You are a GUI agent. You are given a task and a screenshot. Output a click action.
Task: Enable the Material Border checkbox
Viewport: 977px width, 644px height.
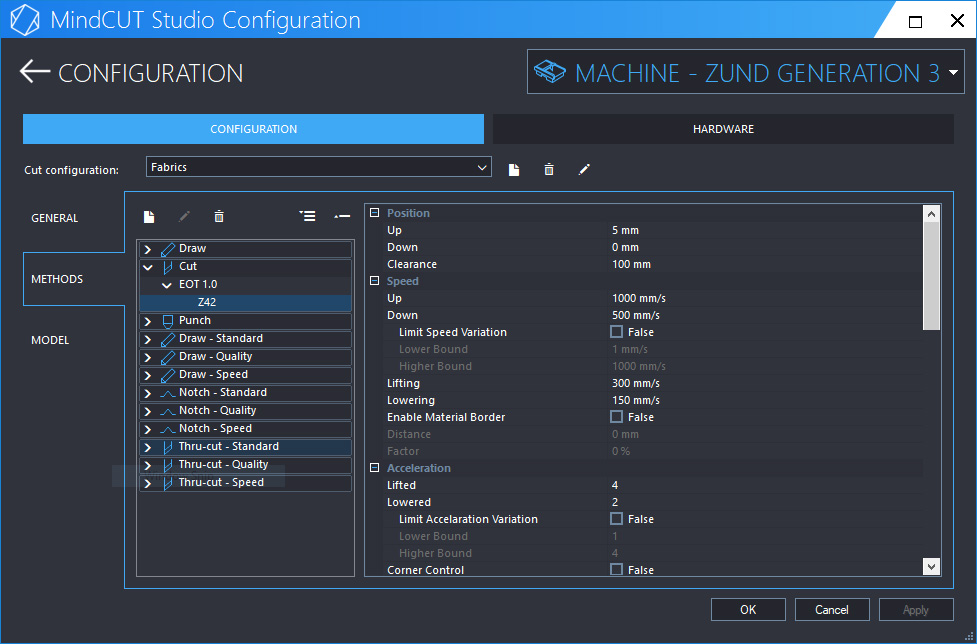pos(616,417)
